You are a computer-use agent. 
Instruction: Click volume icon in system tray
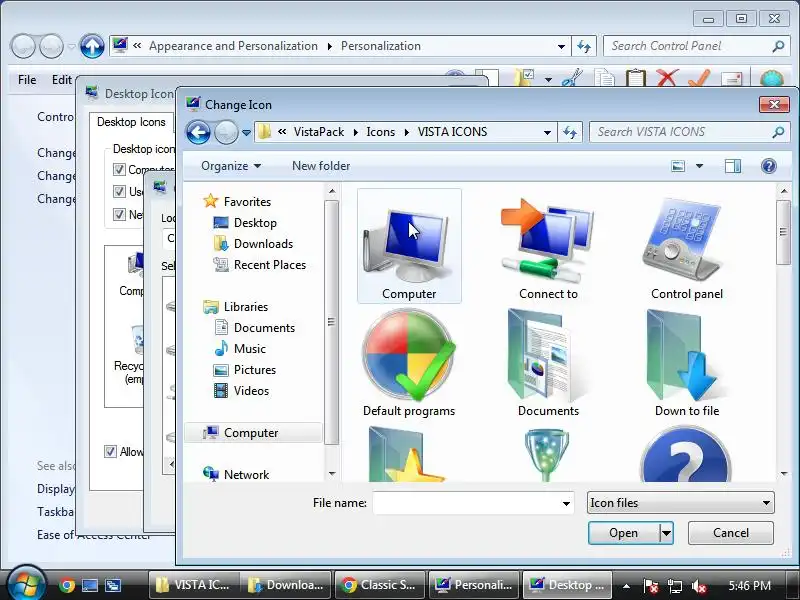click(x=698, y=586)
